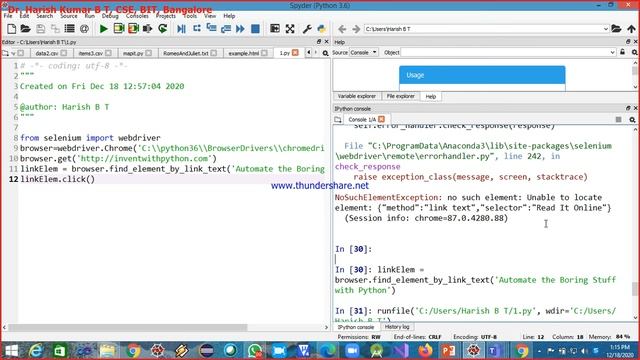Image resolution: width=640 pixels, height=360 pixels.
Task: Maximize the current pane
Action: 275,29
